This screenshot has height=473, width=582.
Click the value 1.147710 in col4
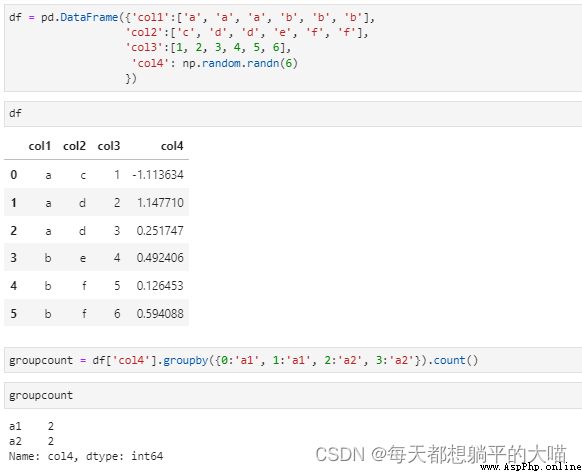pos(160,203)
